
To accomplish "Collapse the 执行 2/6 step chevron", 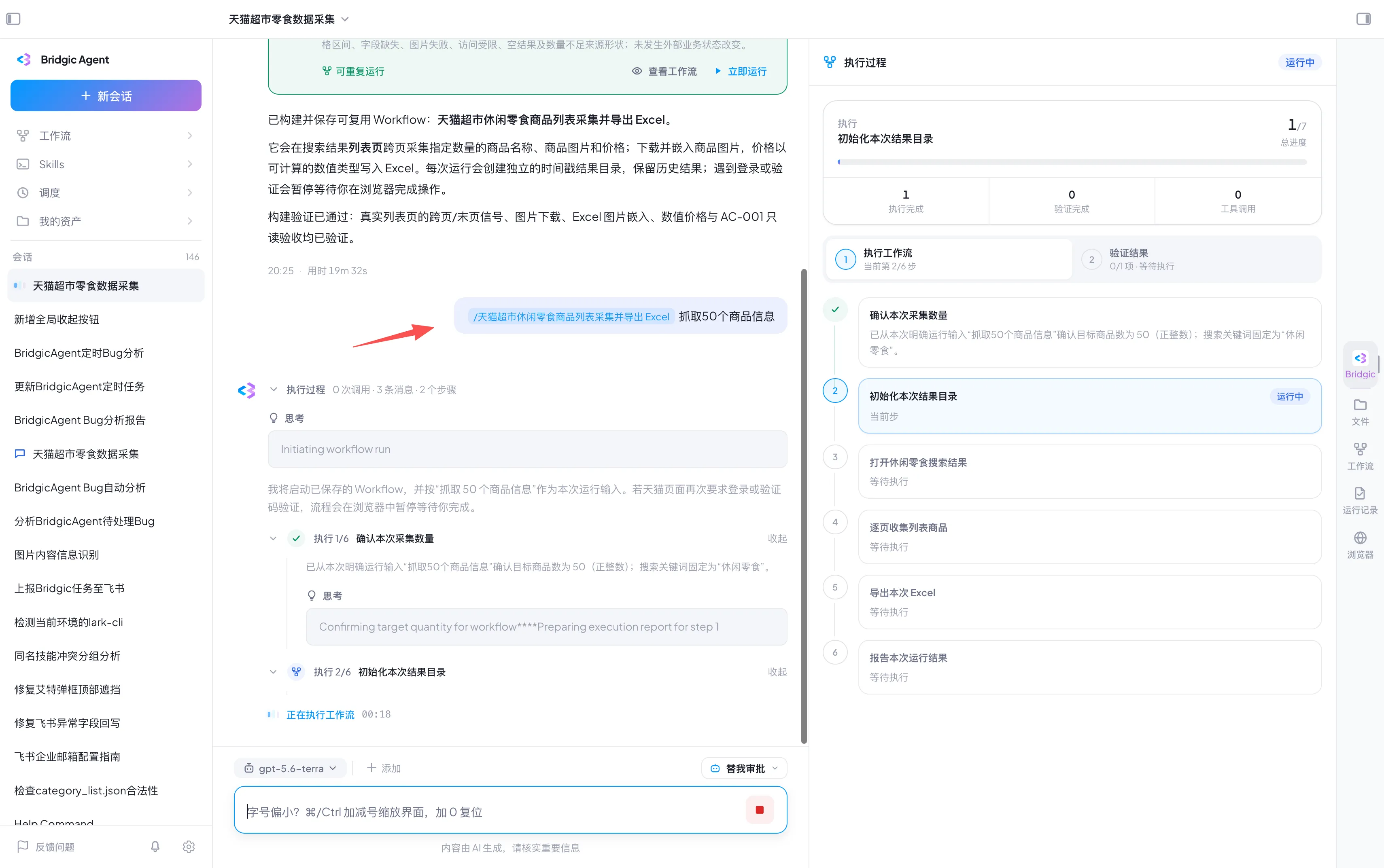I will [x=273, y=672].
